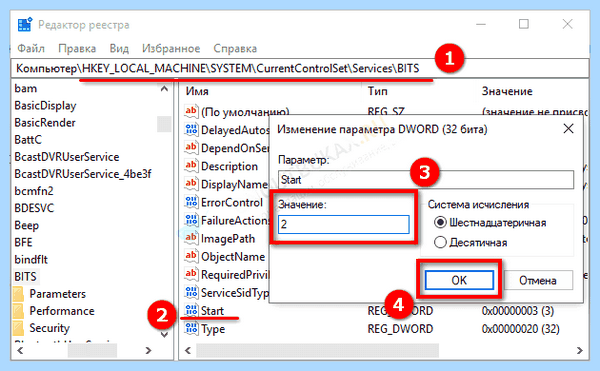Click the Тип column header

click(377, 91)
